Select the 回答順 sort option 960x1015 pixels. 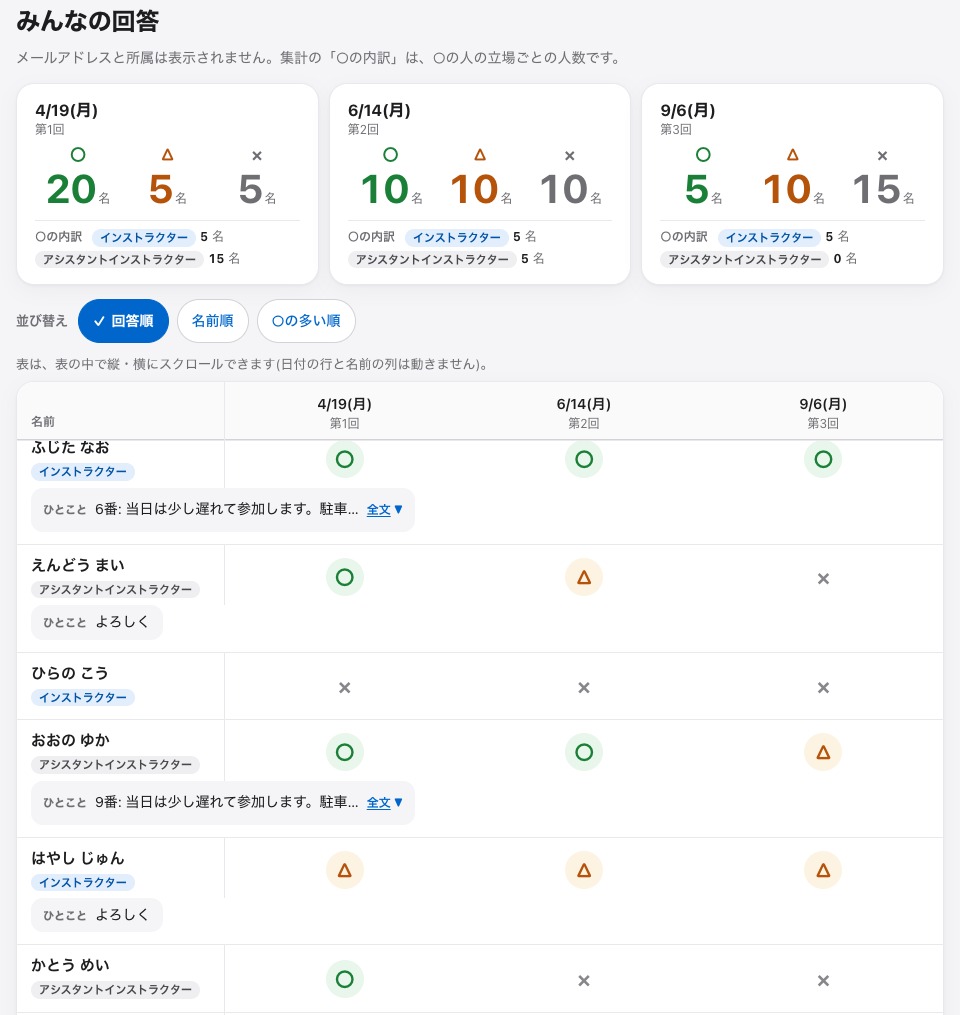point(123,321)
